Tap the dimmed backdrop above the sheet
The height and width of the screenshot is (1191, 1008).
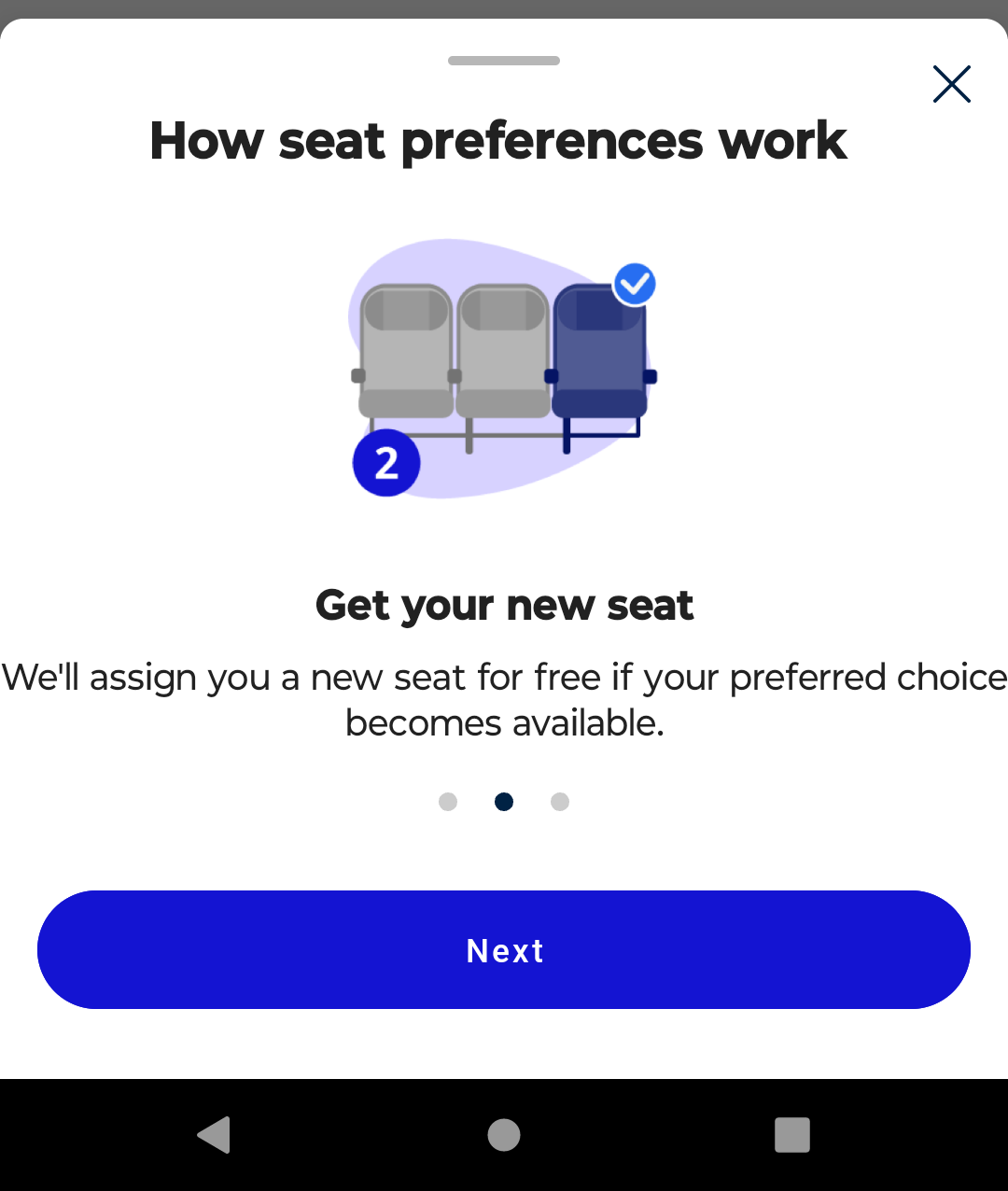pyautogui.click(x=504, y=8)
